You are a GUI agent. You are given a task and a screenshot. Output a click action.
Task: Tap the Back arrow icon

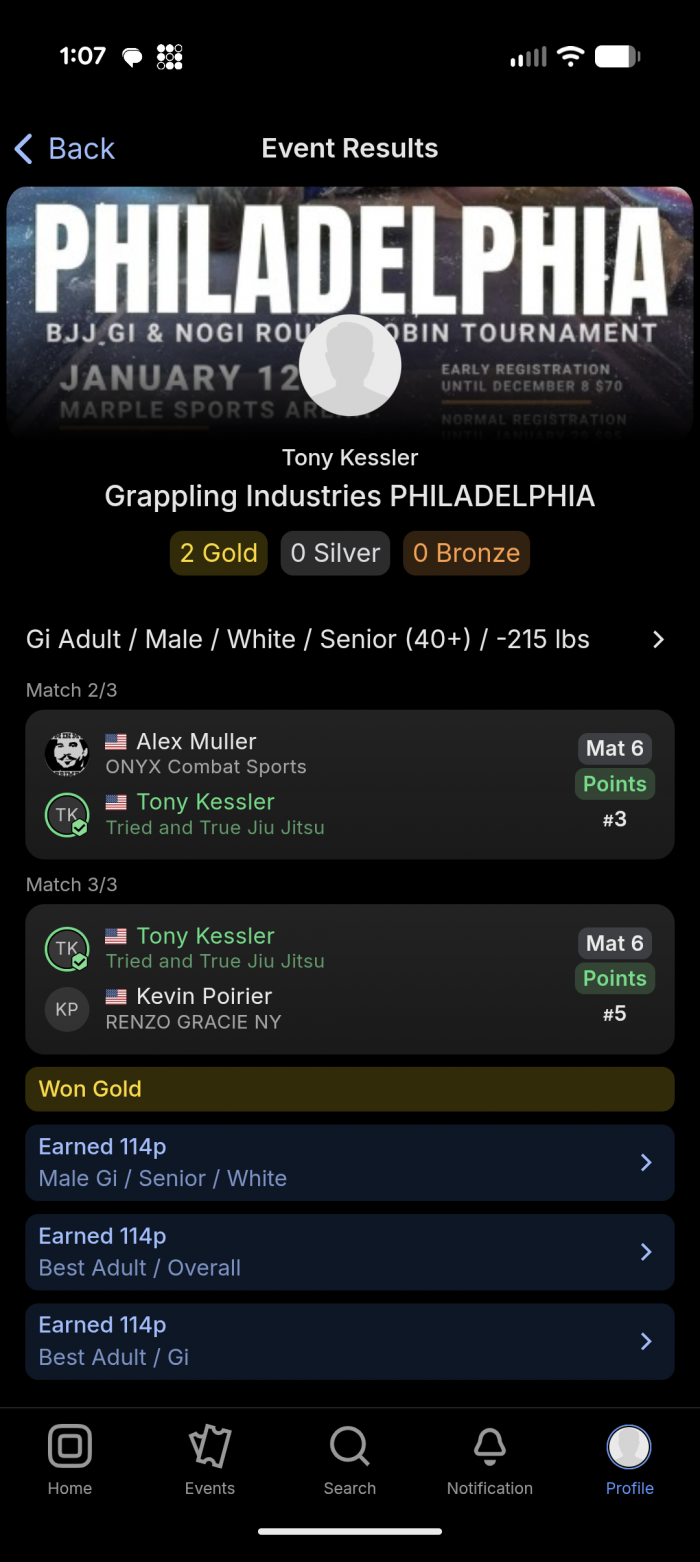(24, 149)
